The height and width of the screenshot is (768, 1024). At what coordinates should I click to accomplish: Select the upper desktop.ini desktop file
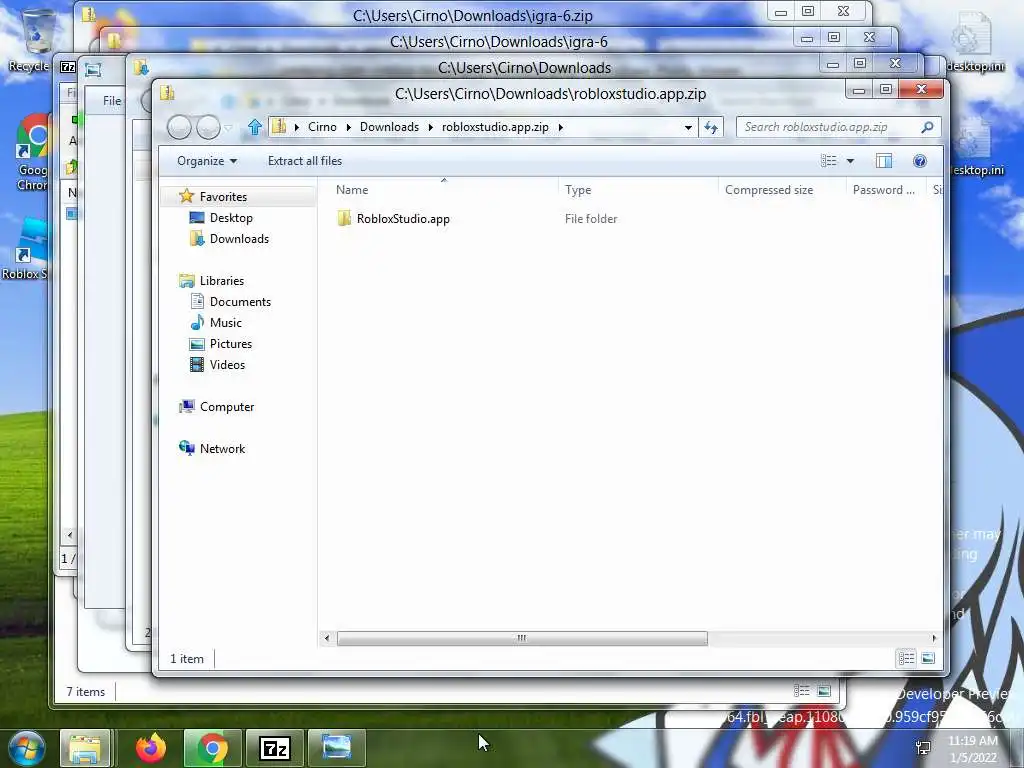click(x=974, y=44)
